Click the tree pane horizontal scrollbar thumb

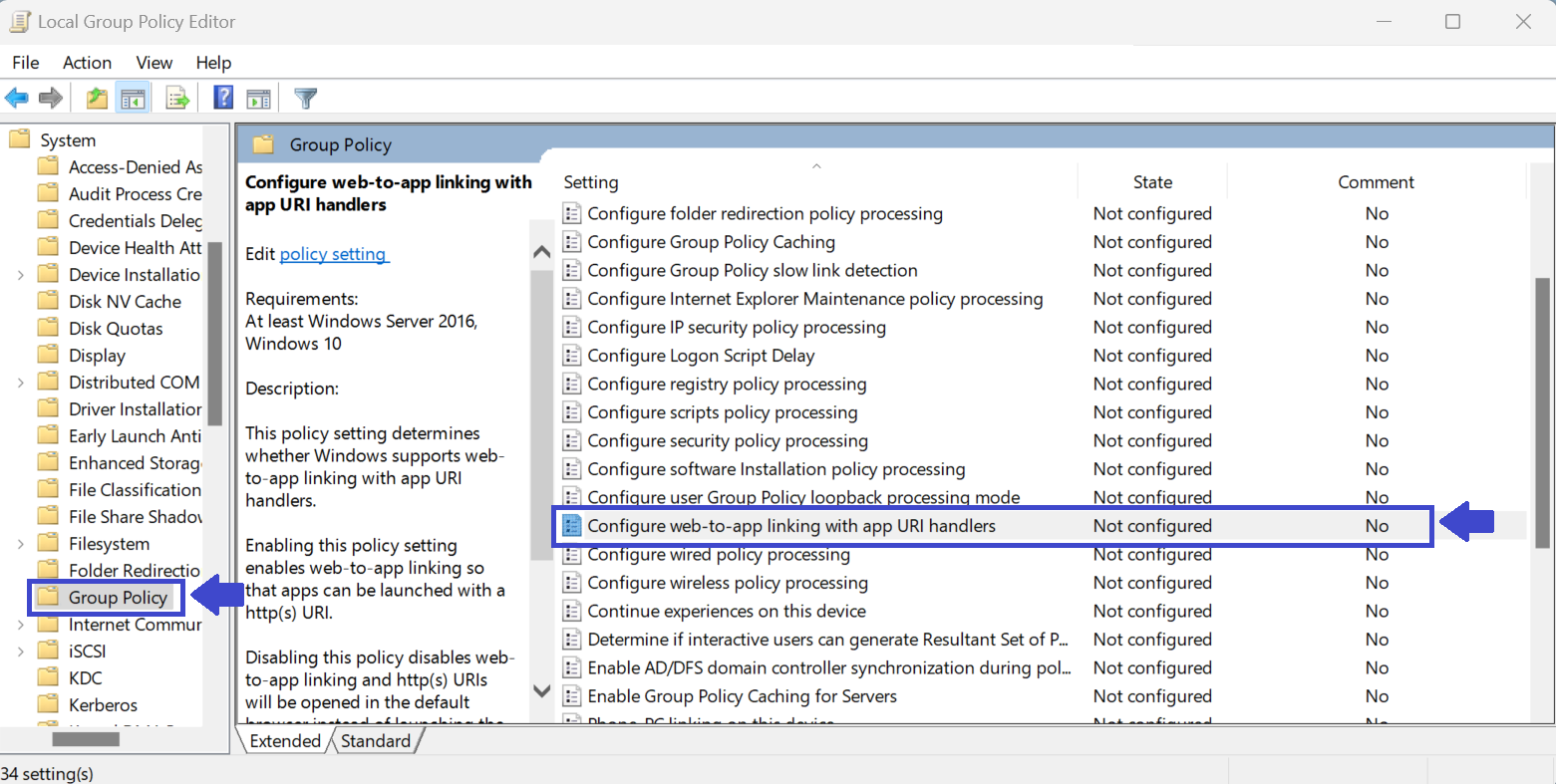tap(86, 739)
